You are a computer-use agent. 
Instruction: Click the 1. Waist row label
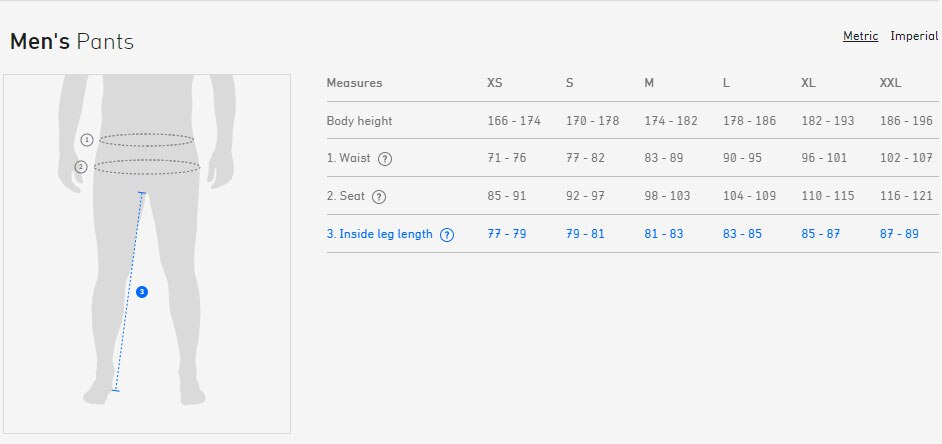click(x=348, y=159)
